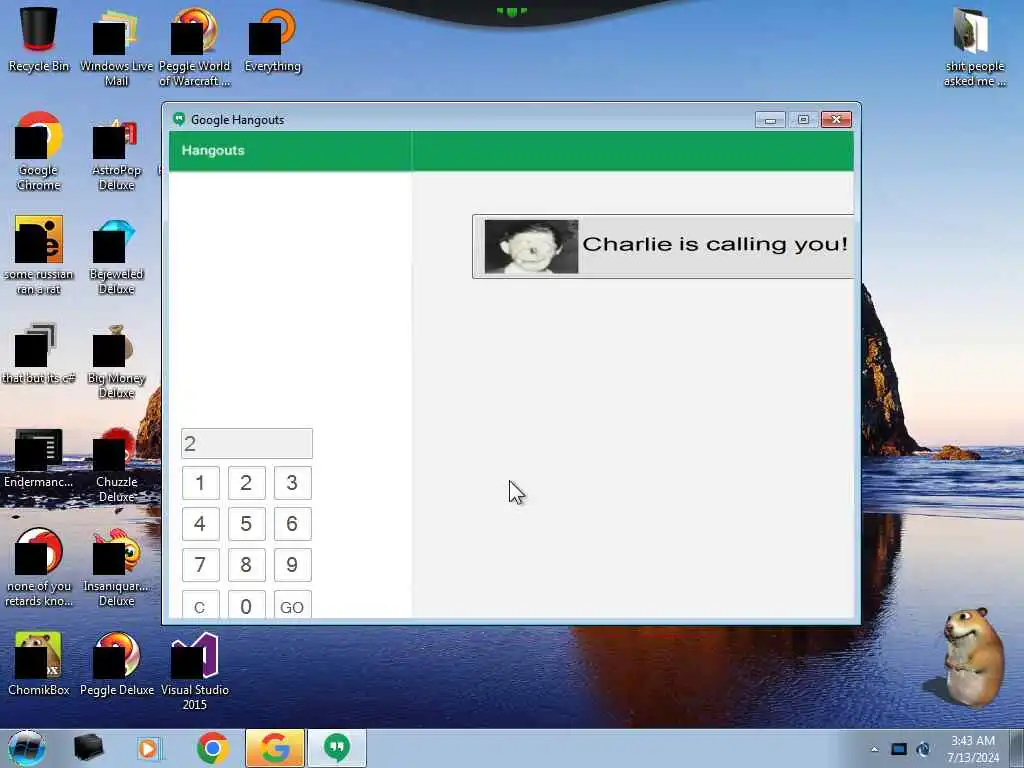Dial digit 1 on the keypad
1024x768 pixels.
(x=200, y=483)
